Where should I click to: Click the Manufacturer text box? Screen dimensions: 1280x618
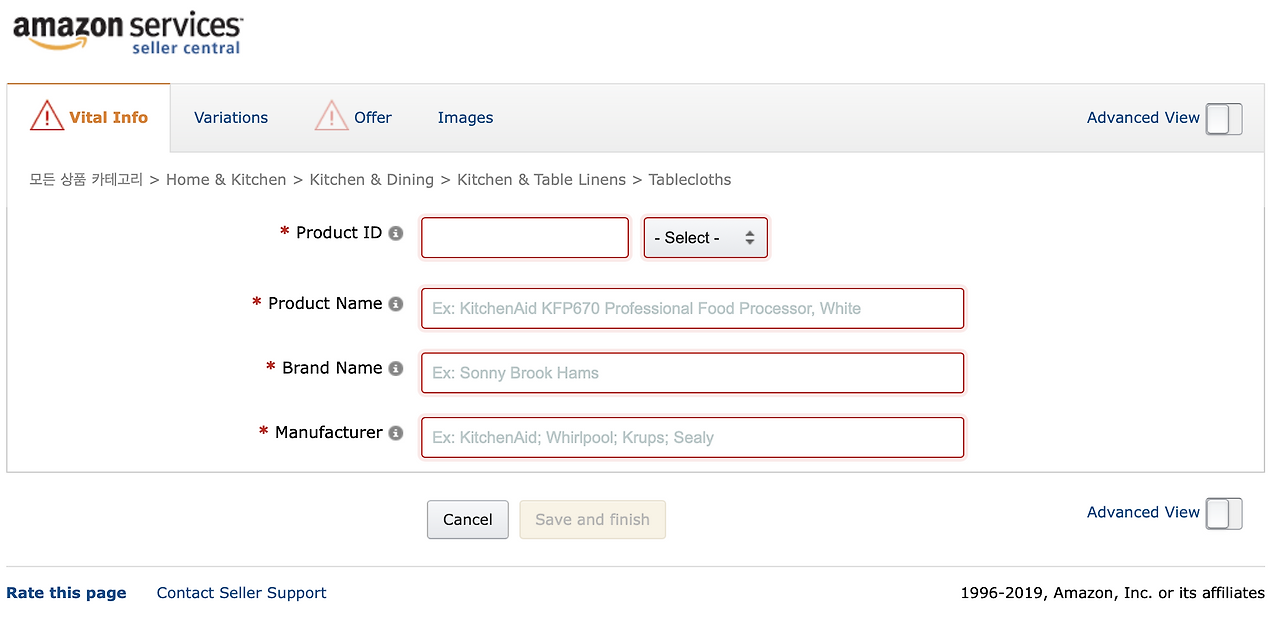(692, 437)
